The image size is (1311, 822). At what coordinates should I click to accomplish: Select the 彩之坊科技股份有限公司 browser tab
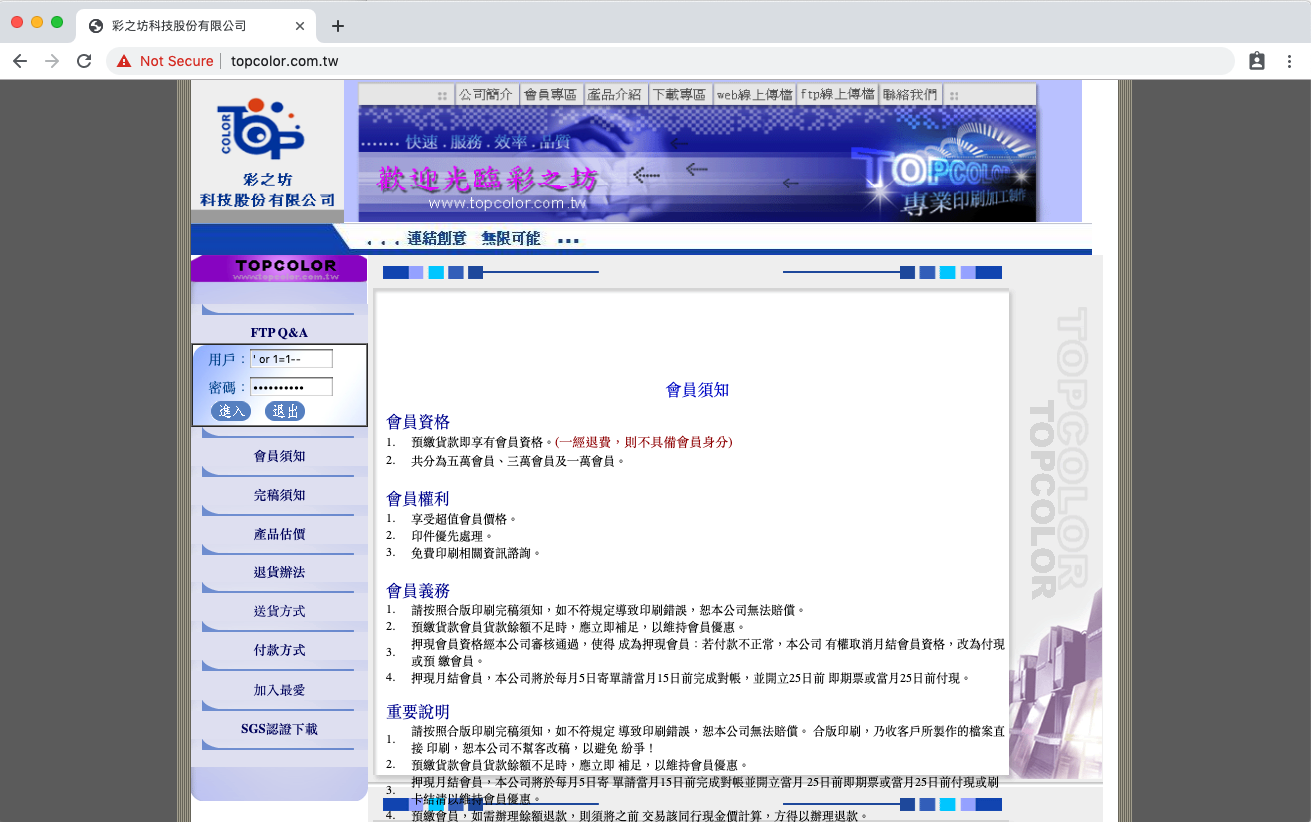[196, 26]
